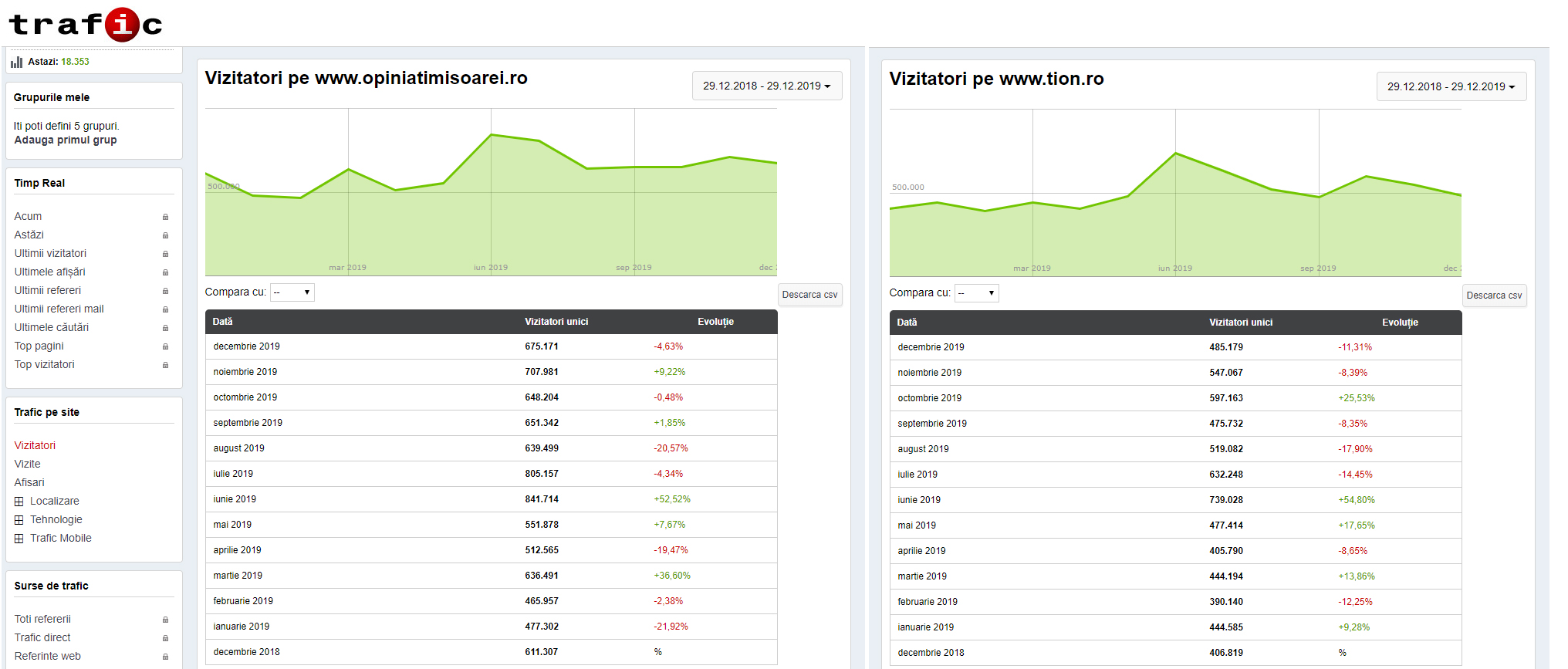
Task: Click Descarca csv for tion.ro
Action: click(1494, 296)
